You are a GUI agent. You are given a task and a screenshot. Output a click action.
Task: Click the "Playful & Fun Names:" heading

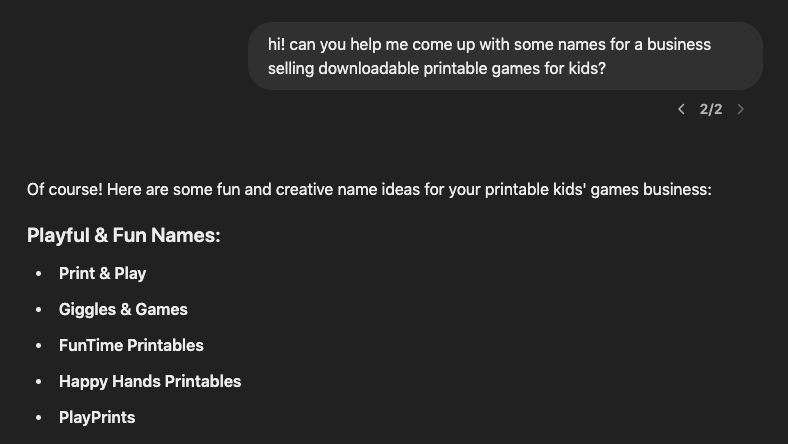coord(123,236)
